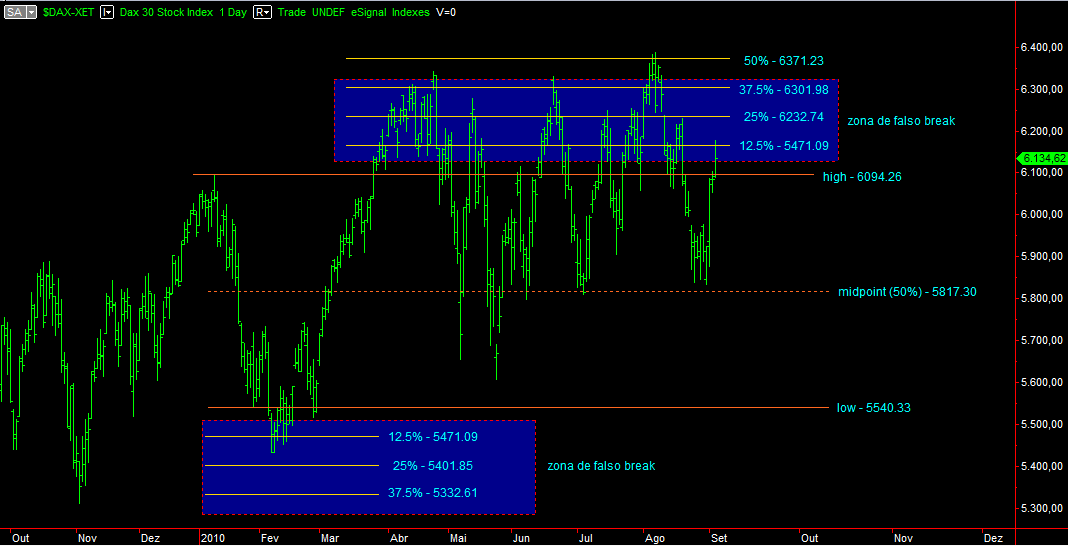Click the Dax 30 Stock Index title
1068x546 pixels.
[x=166, y=12]
